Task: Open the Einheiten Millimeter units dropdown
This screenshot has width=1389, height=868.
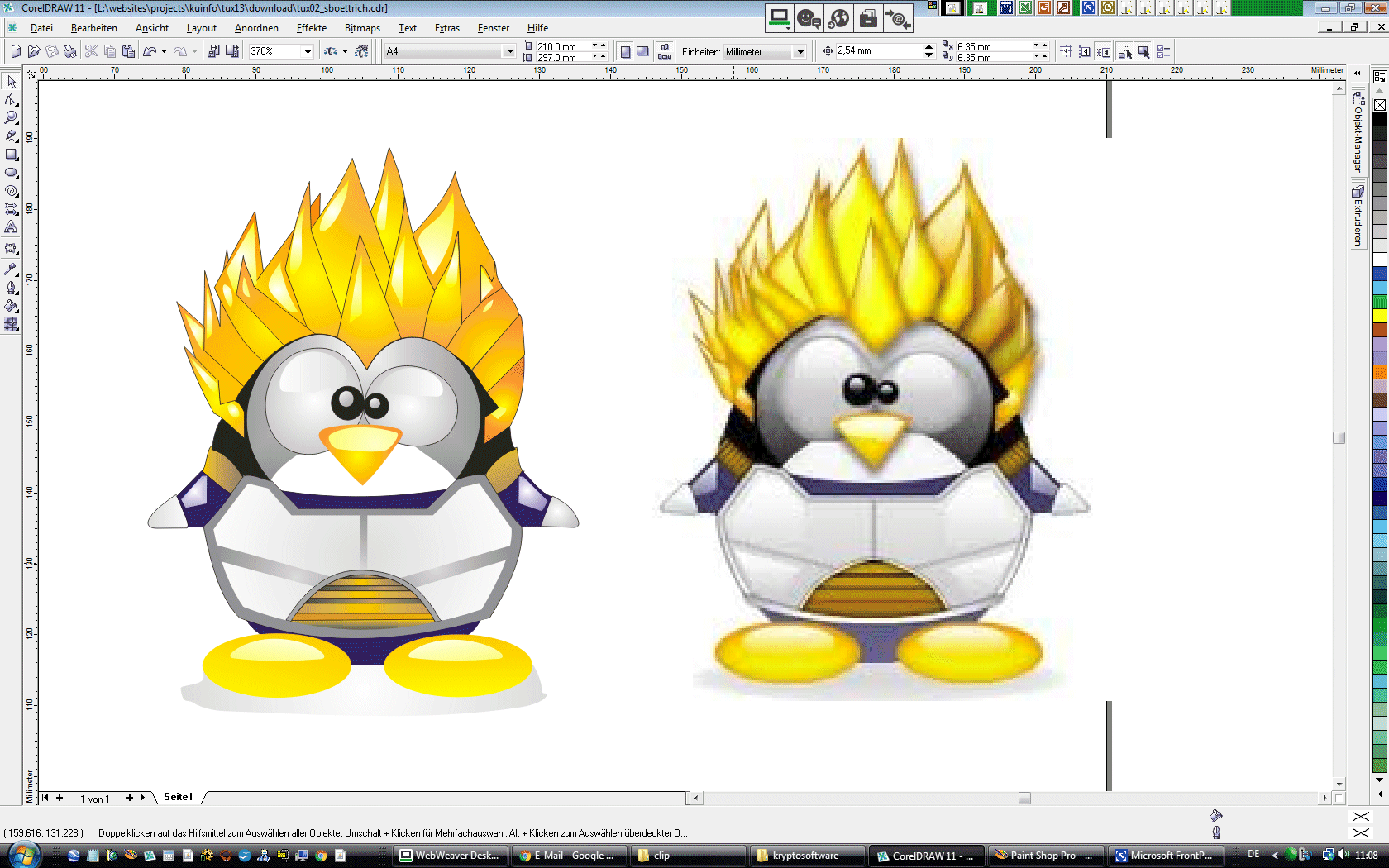Action: (x=800, y=52)
